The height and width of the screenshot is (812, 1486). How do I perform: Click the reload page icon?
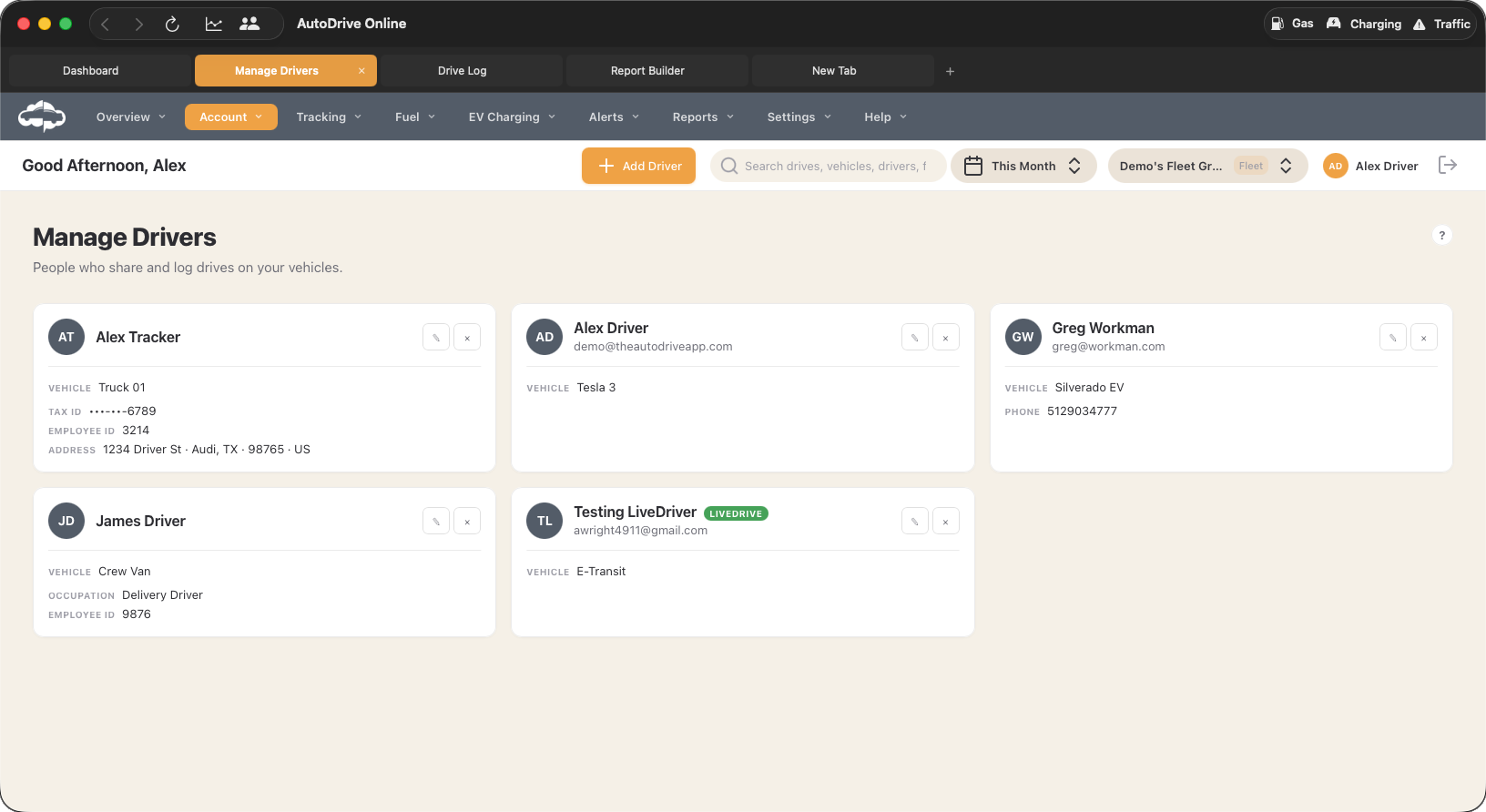click(172, 25)
